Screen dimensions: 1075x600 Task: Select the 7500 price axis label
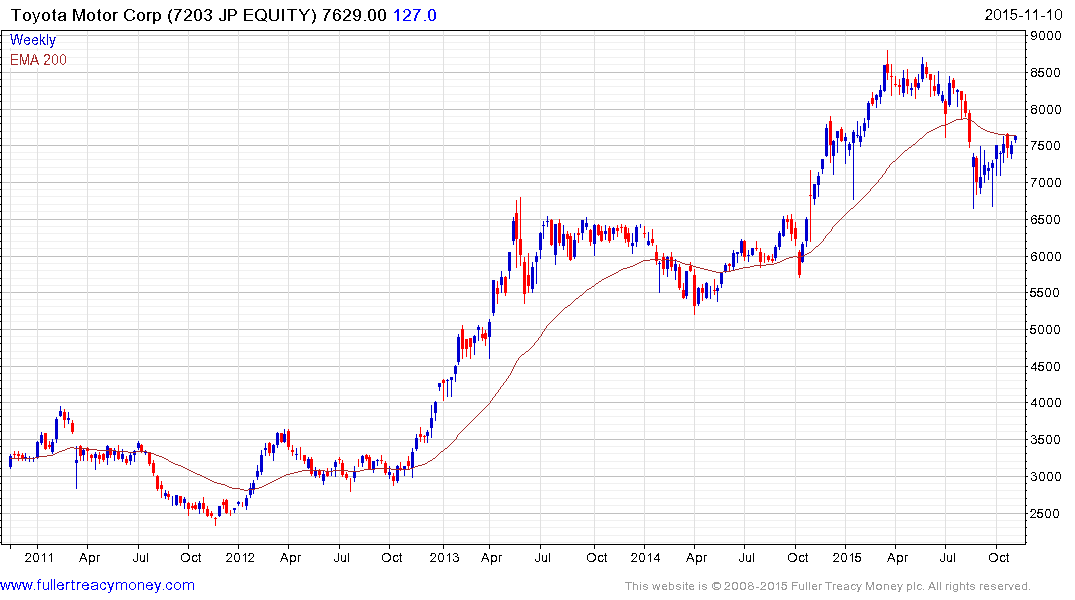[1046, 146]
